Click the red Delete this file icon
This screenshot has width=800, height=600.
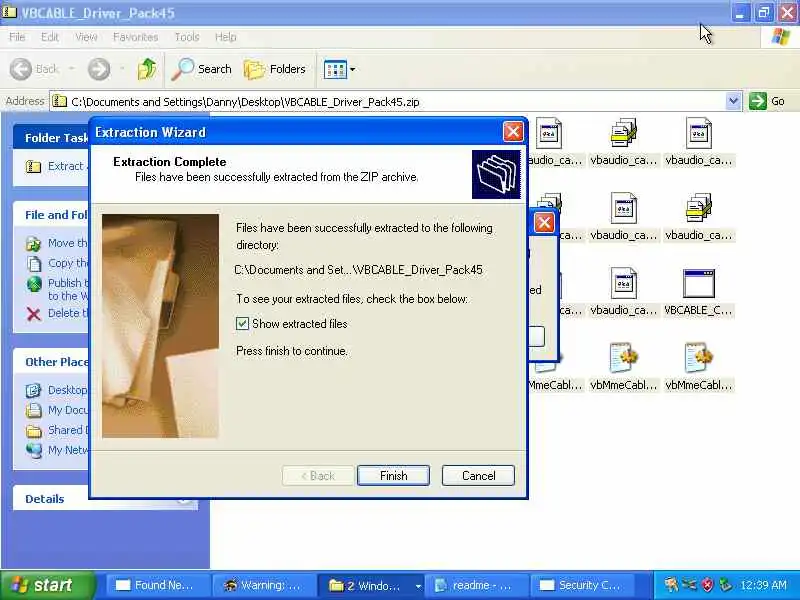coord(34,314)
